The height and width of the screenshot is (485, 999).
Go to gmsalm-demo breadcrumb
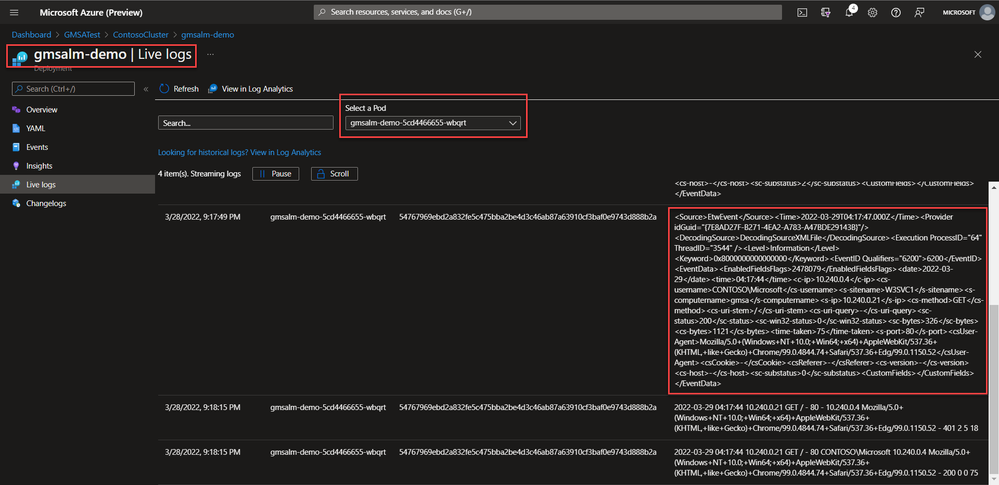point(208,35)
